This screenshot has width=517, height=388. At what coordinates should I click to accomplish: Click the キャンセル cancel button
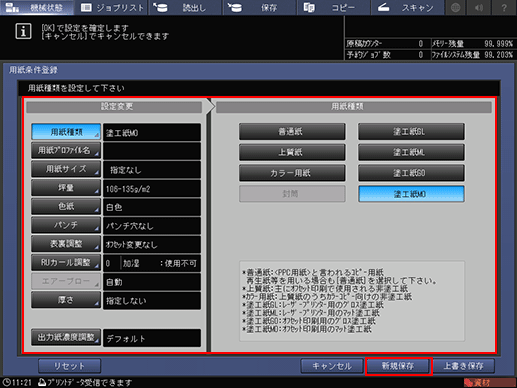[332, 366]
